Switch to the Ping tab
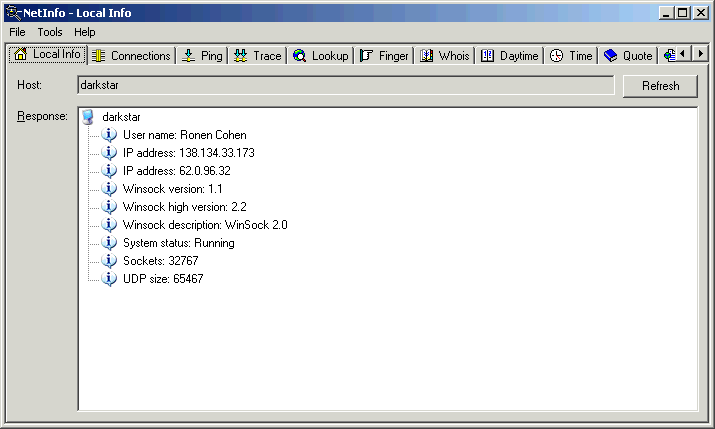 pyautogui.click(x=202, y=56)
